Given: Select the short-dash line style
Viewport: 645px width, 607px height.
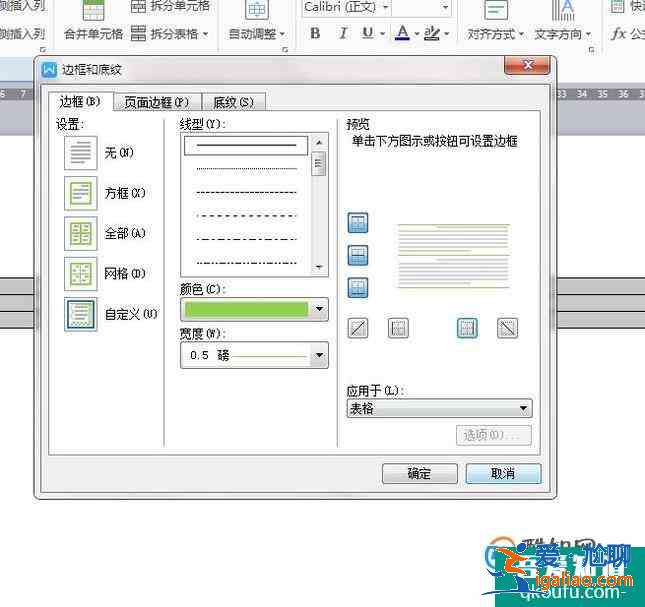Looking at the screenshot, I should [x=246, y=192].
